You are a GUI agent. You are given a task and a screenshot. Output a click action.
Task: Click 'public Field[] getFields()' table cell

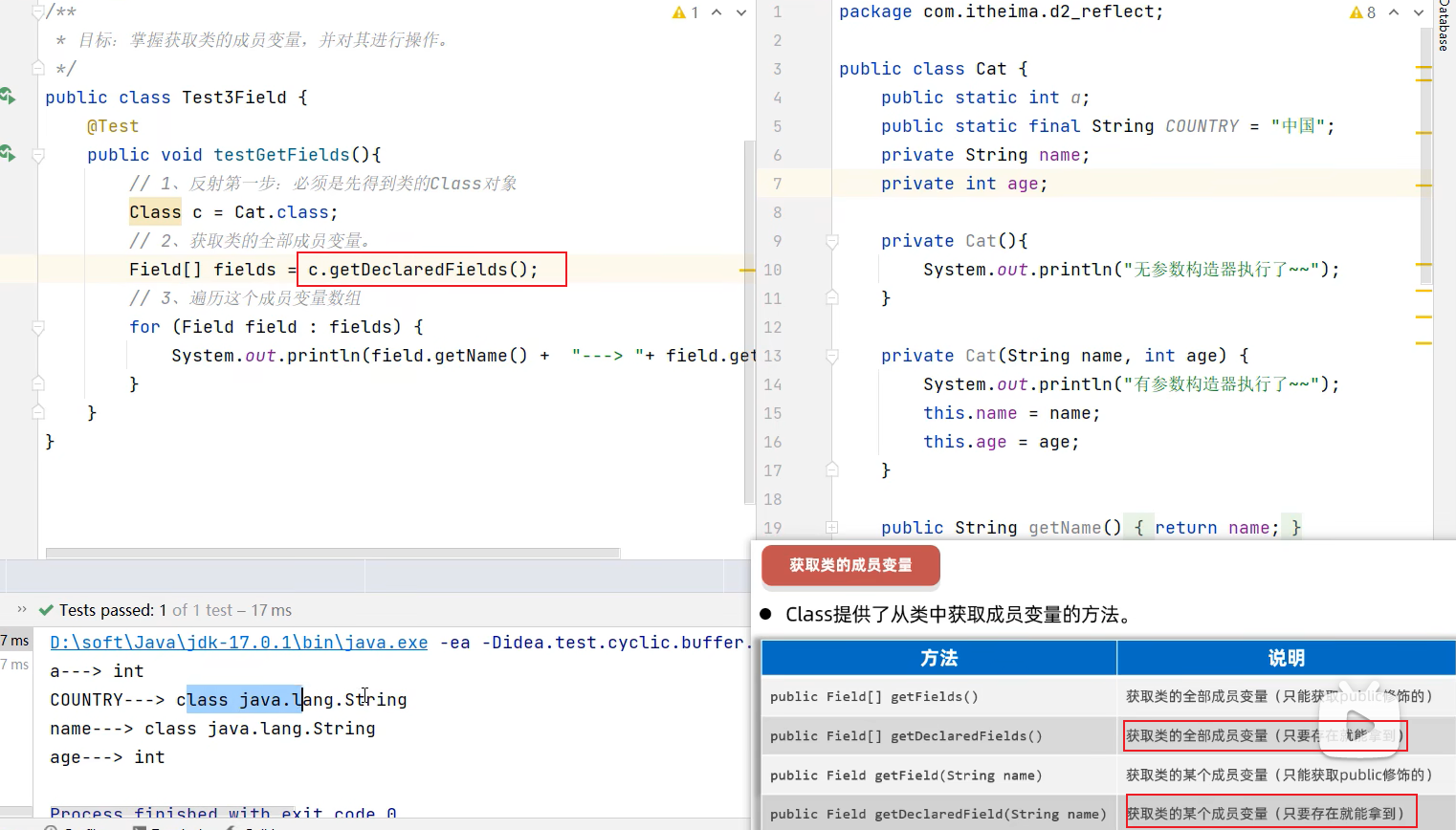click(x=939, y=696)
